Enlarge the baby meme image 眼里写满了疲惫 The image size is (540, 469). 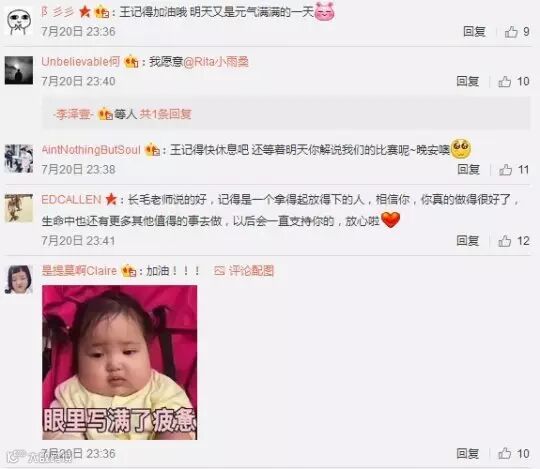tap(120, 363)
